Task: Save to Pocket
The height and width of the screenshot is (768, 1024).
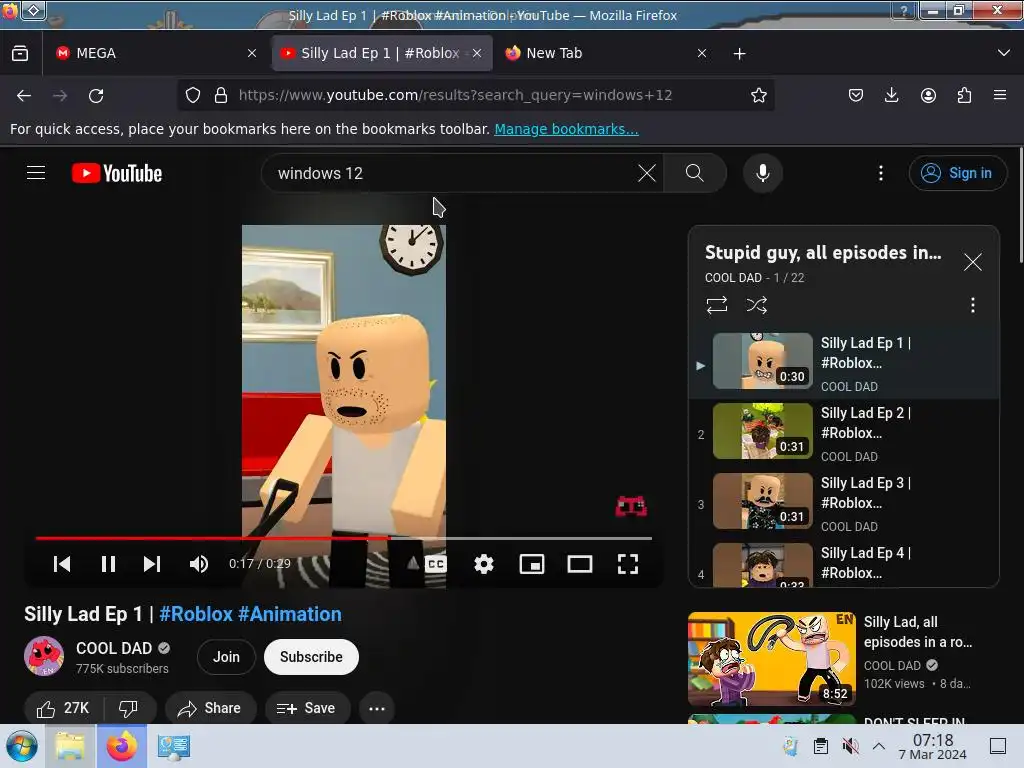Action: click(856, 95)
